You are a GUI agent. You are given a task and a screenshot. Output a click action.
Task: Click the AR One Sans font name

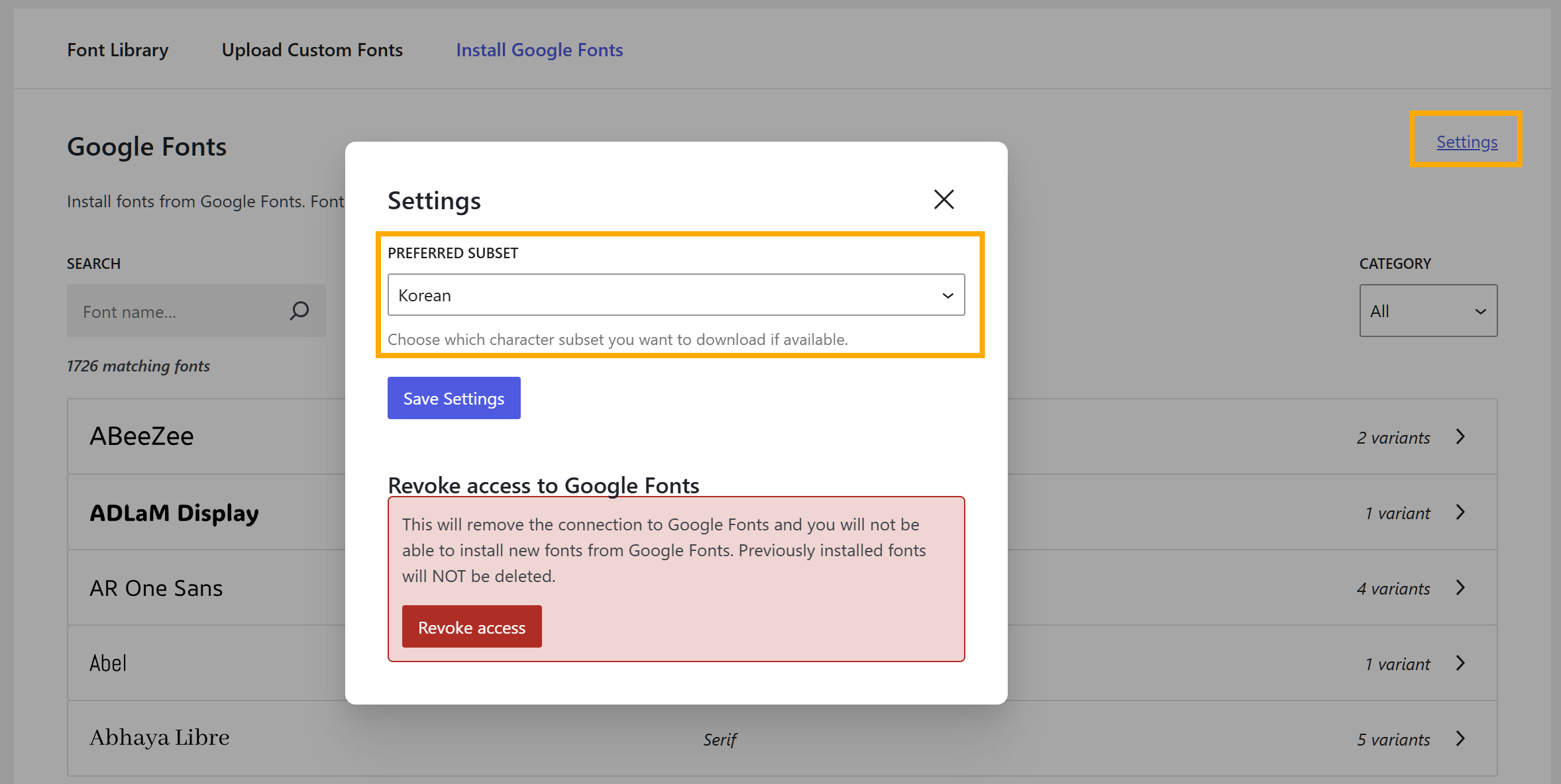pos(156,588)
